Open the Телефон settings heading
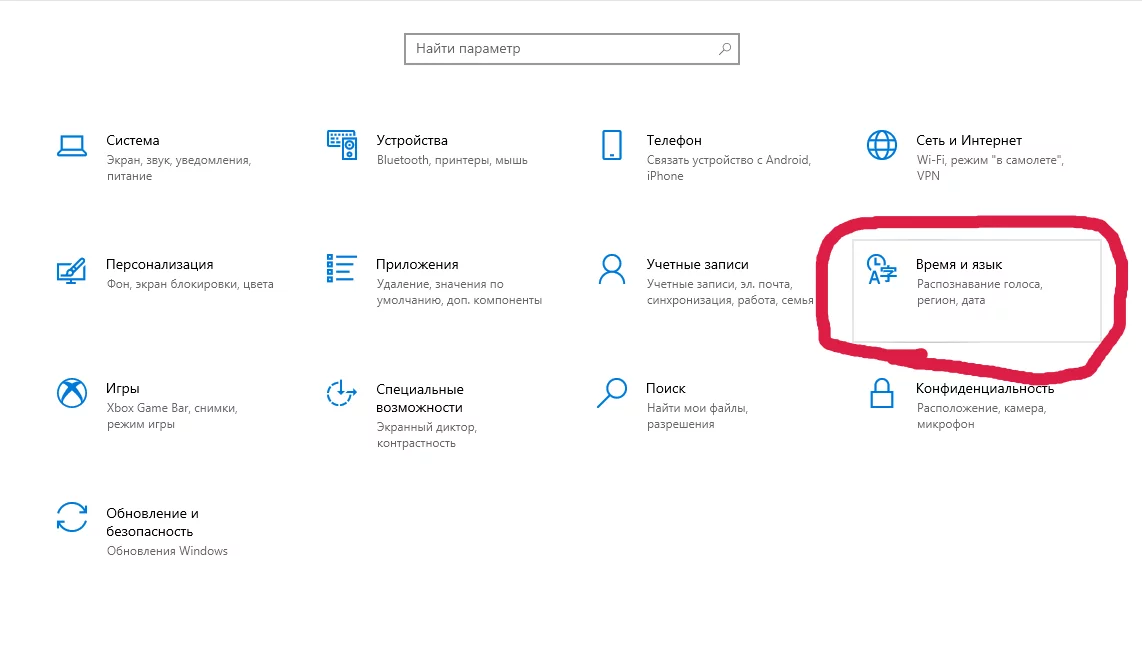The image size is (1142, 653). (674, 141)
